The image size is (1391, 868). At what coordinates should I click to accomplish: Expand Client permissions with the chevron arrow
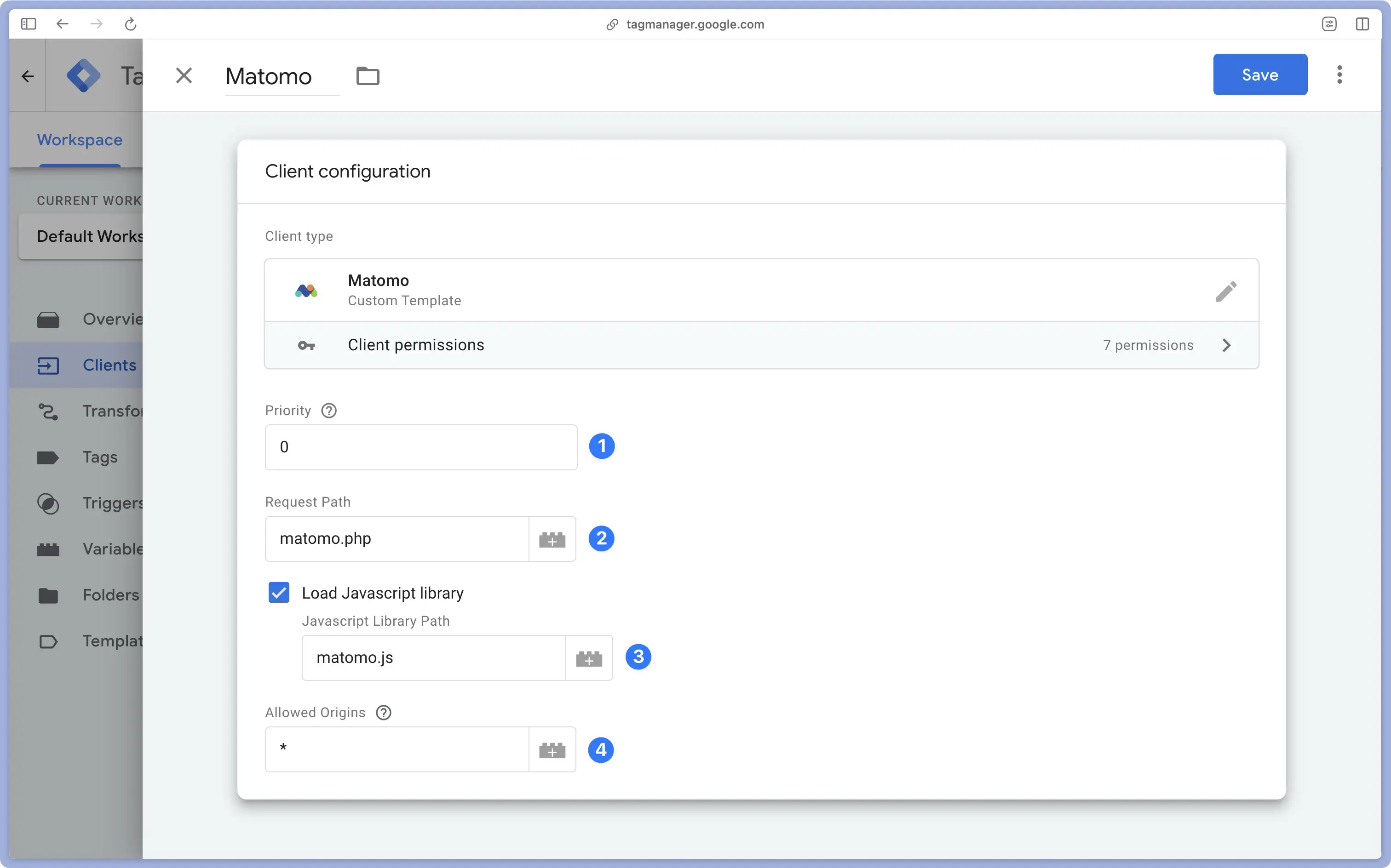click(1226, 345)
